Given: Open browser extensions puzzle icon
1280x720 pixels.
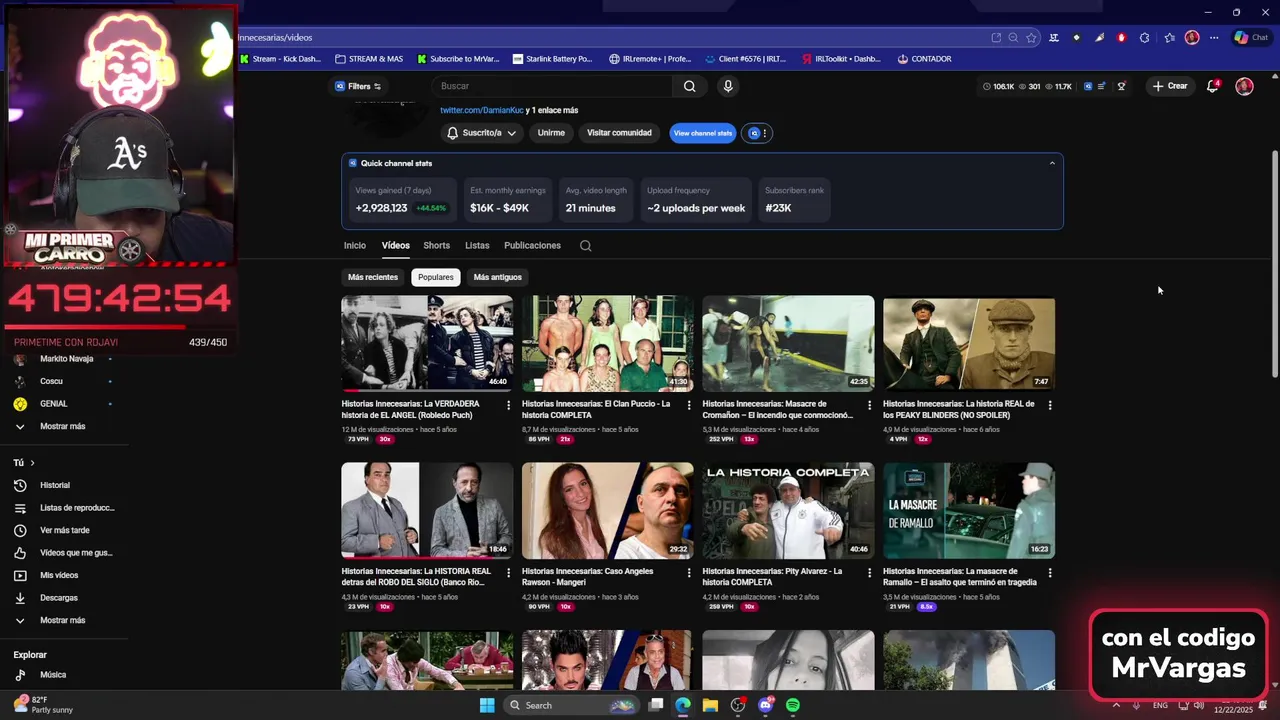Looking at the screenshot, I should (x=1145, y=38).
